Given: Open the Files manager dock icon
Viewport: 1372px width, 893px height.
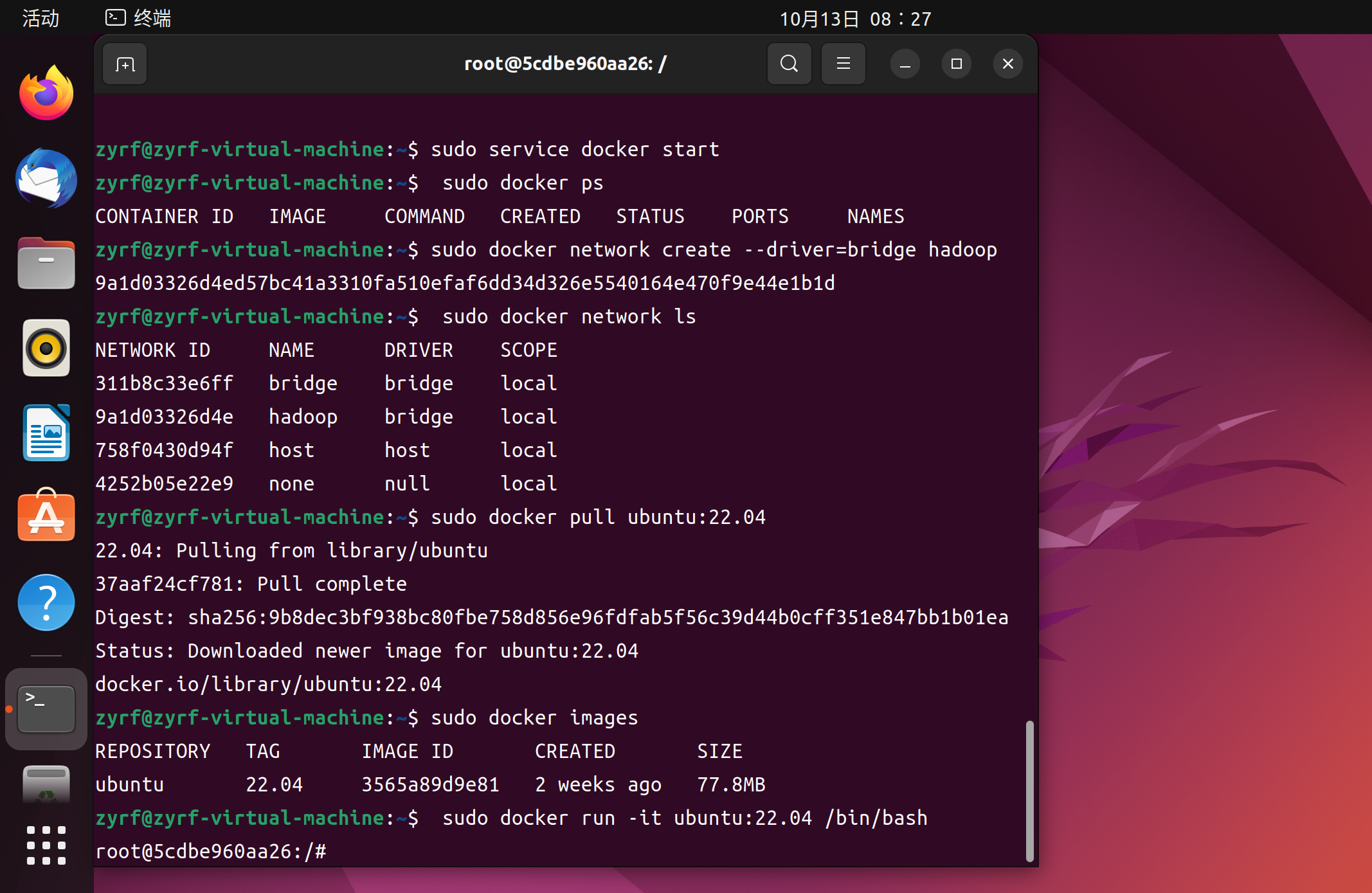Looking at the screenshot, I should 46,263.
